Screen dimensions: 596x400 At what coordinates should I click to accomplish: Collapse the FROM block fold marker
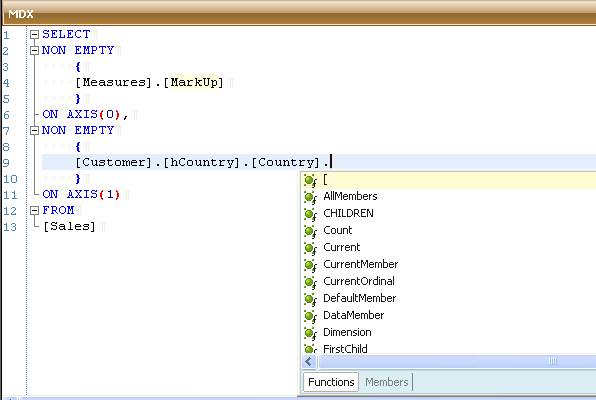point(35,210)
